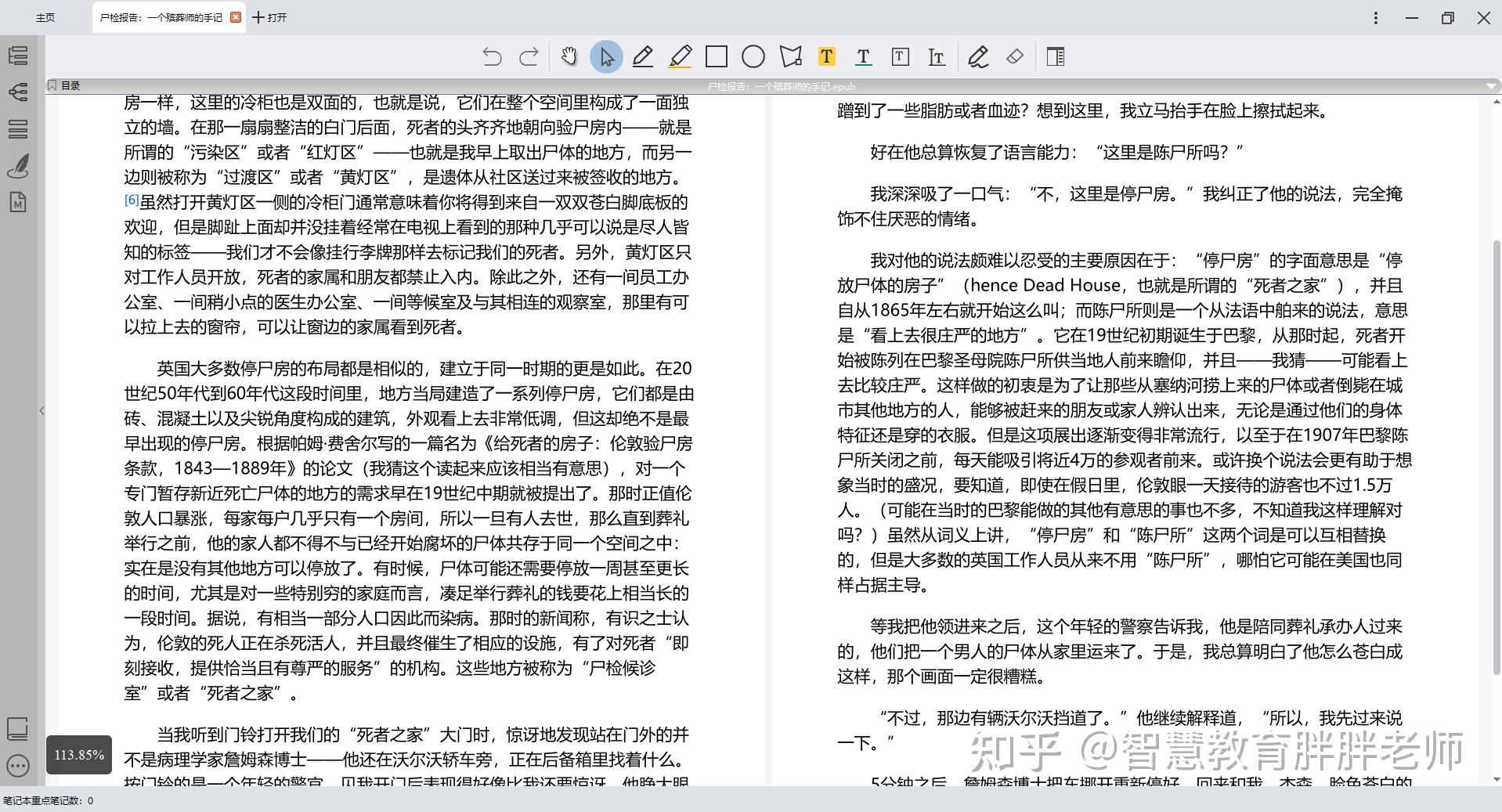Screen dimensions: 1502x812
Task: Pick the circle annotation tool
Action: [753, 56]
